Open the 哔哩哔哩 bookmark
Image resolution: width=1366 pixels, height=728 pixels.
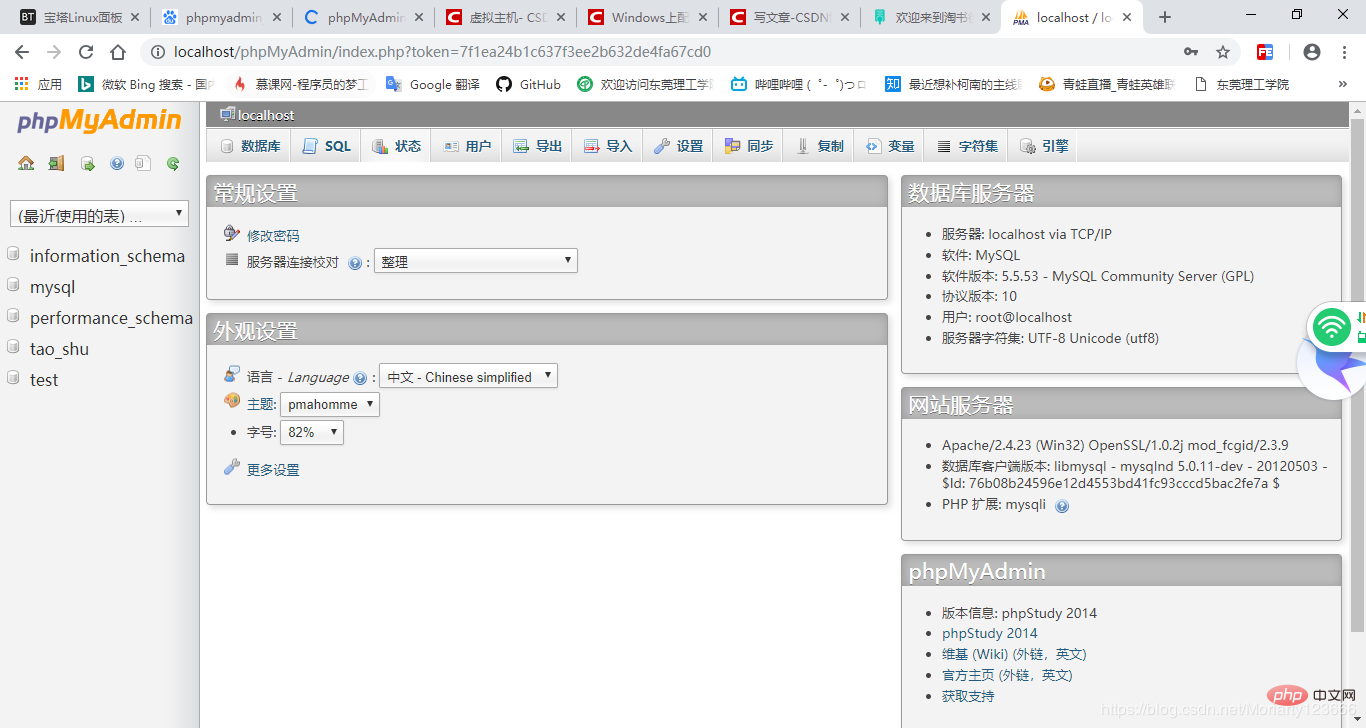799,84
